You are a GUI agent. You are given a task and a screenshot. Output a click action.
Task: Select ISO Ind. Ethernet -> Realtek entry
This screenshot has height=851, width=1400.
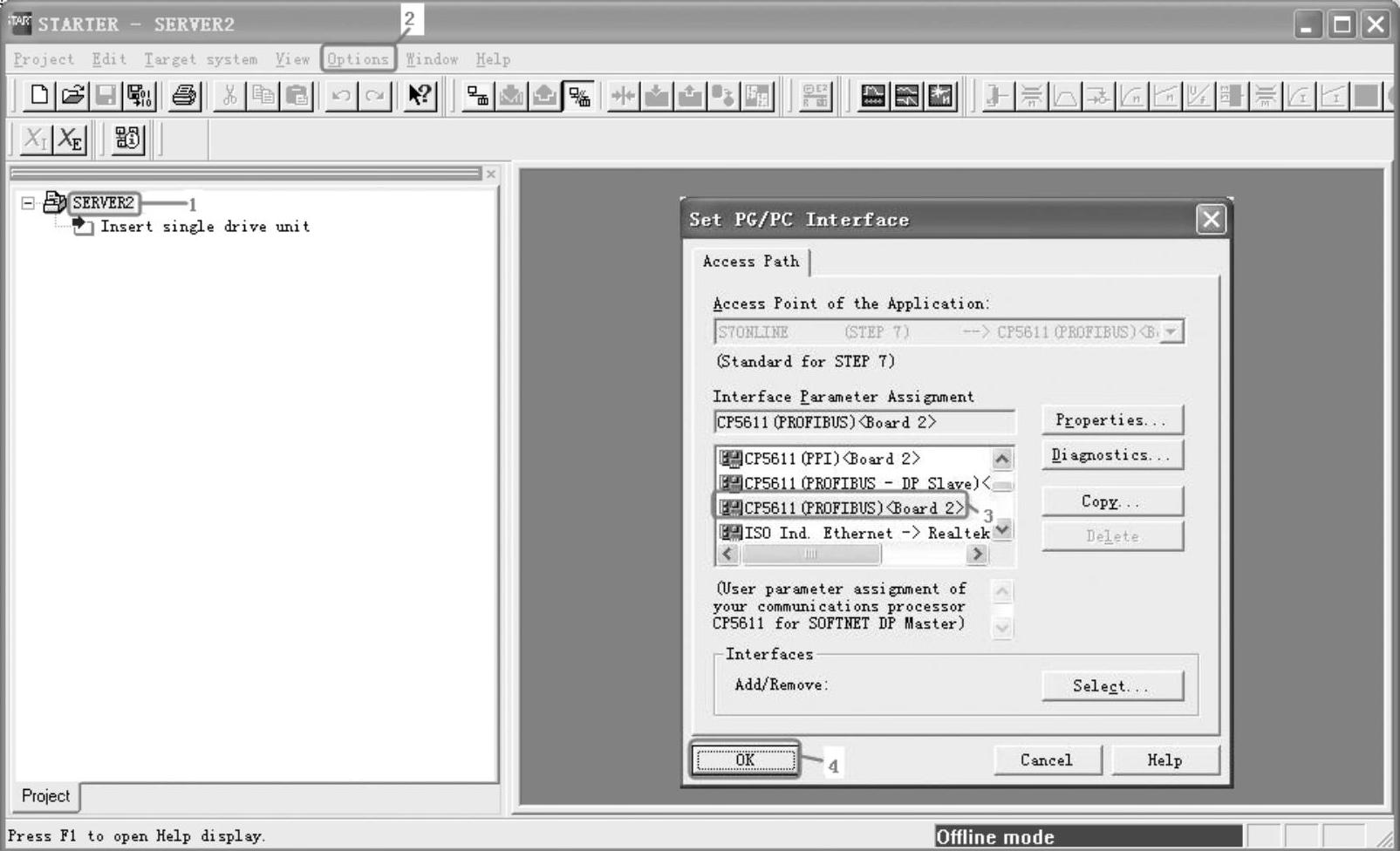855,533
